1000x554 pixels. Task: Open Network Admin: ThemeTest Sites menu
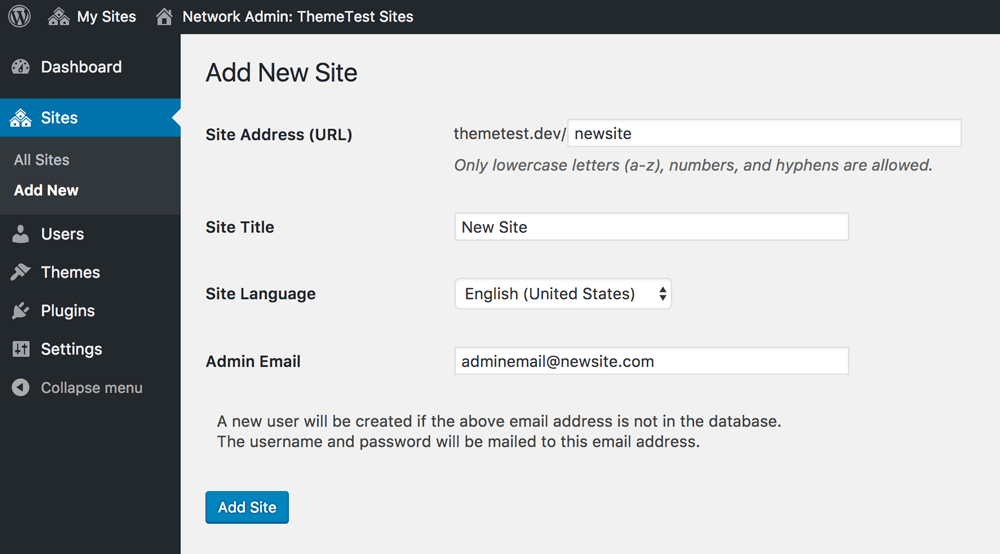(284, 17)
